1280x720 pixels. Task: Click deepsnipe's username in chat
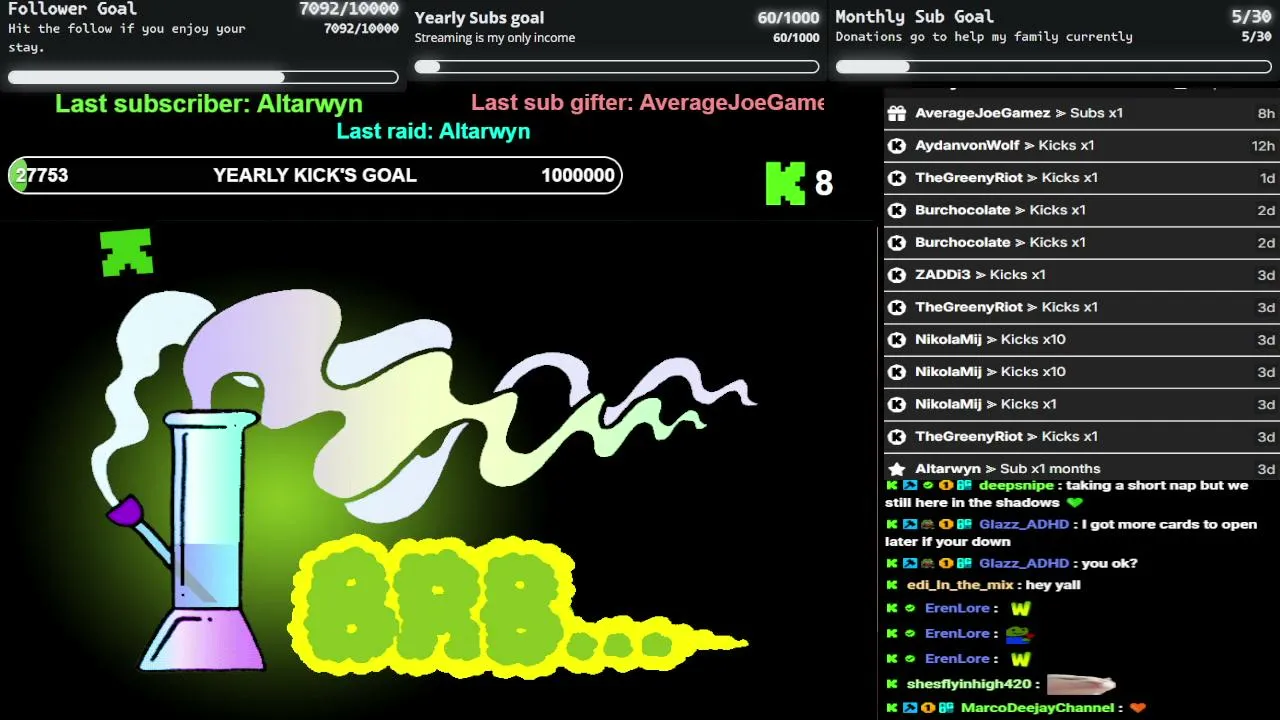click(1016, 486)
